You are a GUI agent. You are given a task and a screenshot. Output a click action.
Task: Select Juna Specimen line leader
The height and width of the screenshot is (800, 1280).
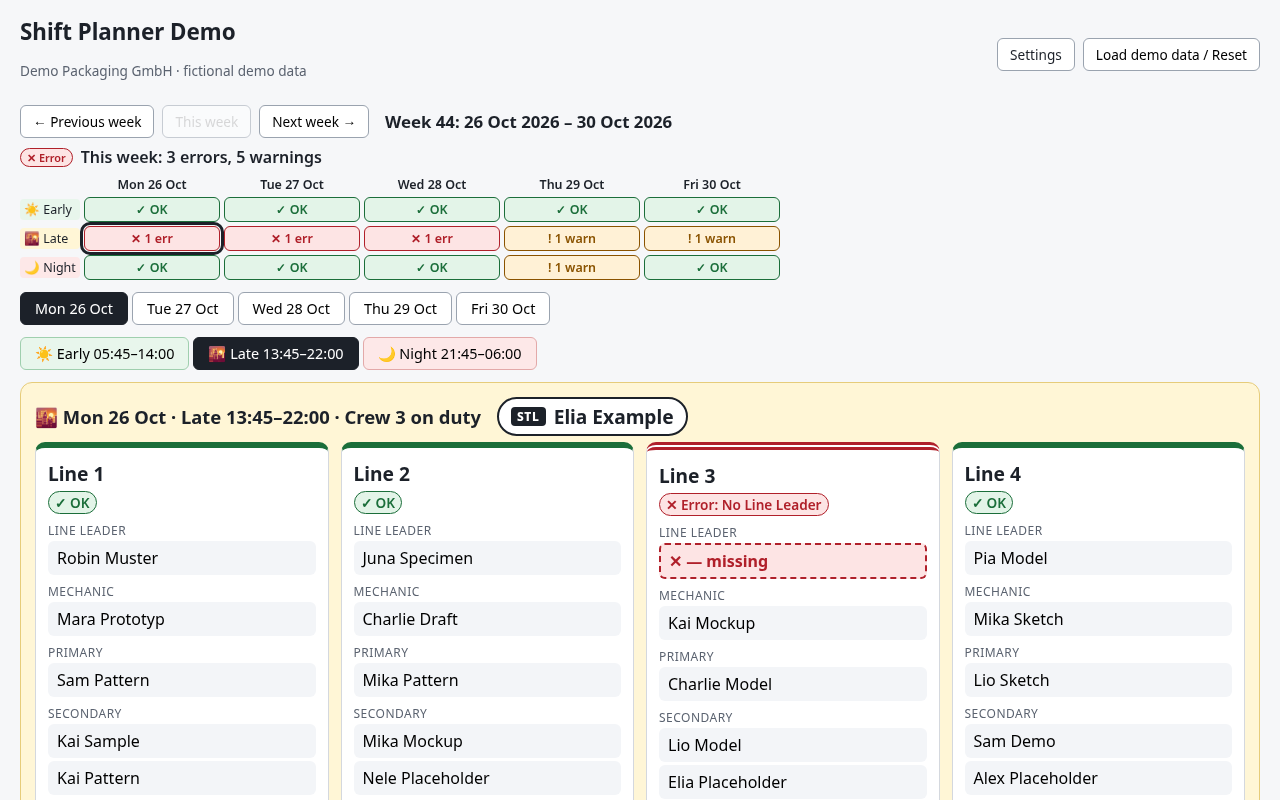tap(487, 558)
